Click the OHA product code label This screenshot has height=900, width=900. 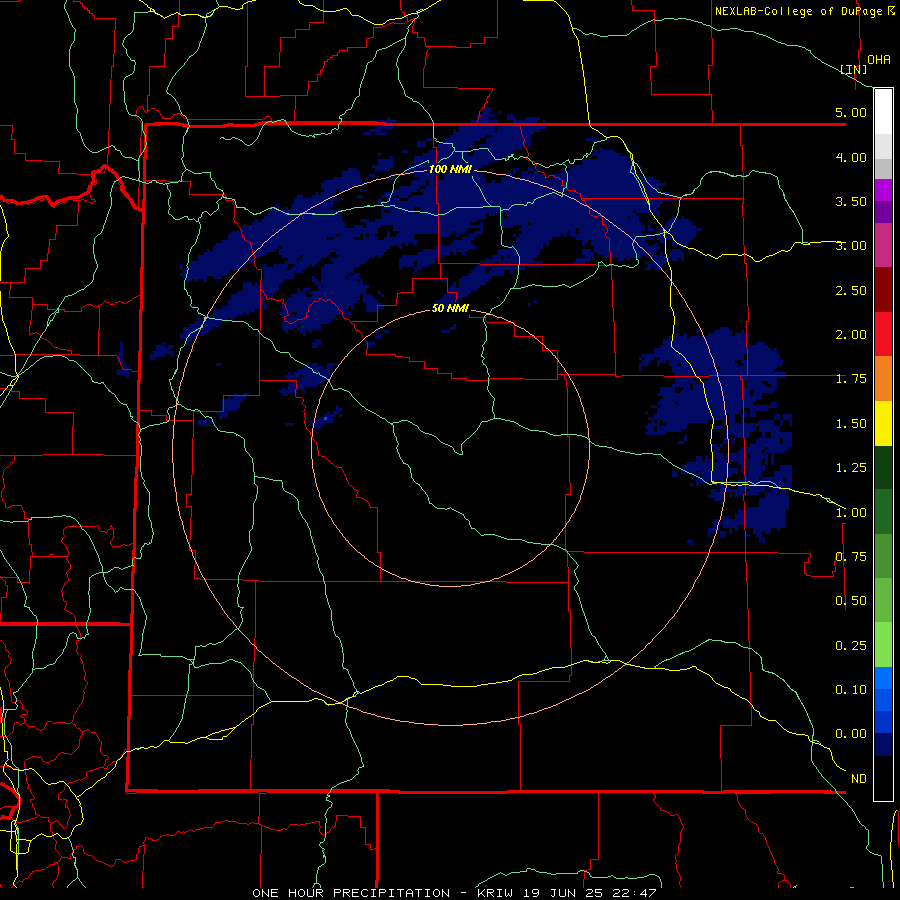pos(879,60)
